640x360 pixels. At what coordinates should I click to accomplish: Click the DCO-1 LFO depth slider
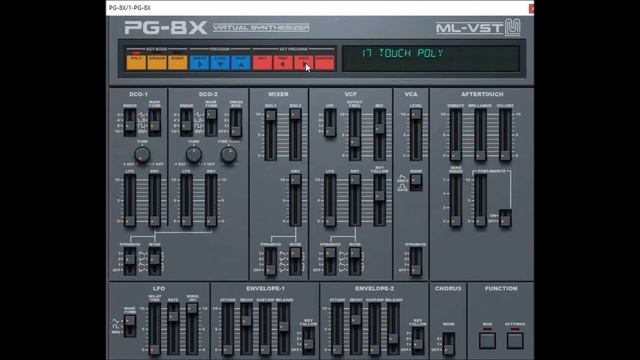(130, 200)
